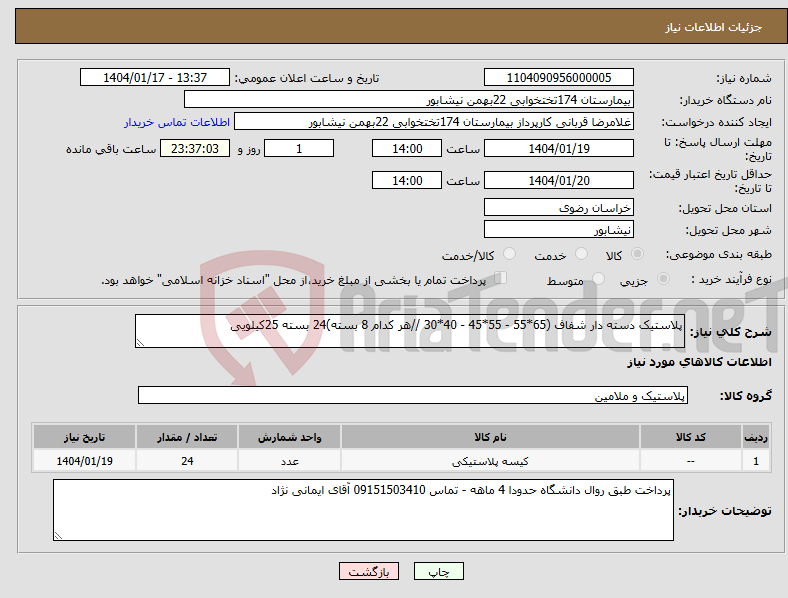Screen dimensions: 788x598
Task: Click the quantity cell 24
Action: pyautogui.click(x=187, y=461)
